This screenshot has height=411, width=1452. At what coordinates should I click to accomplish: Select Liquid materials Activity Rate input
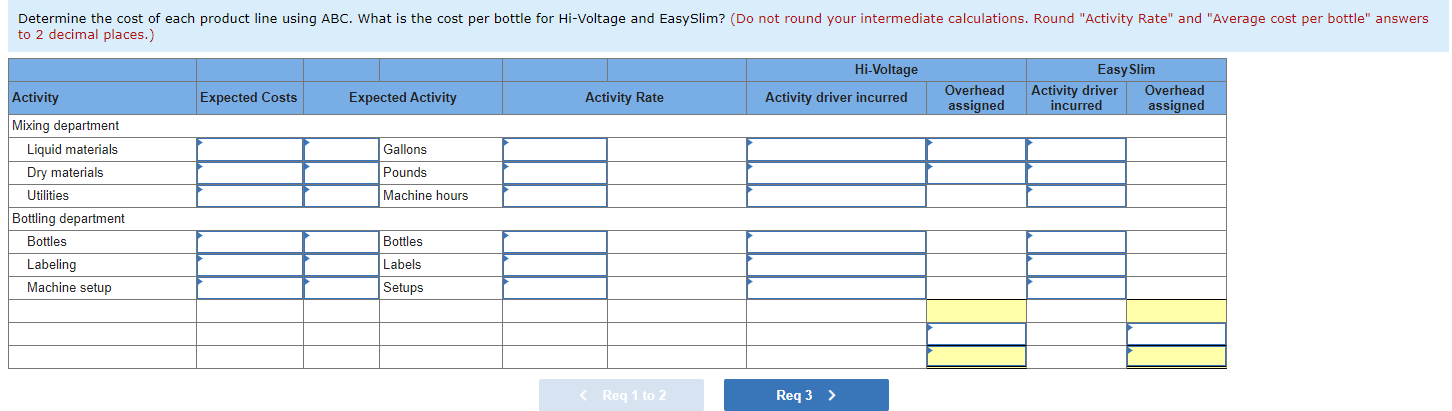(x=555, y=149)
